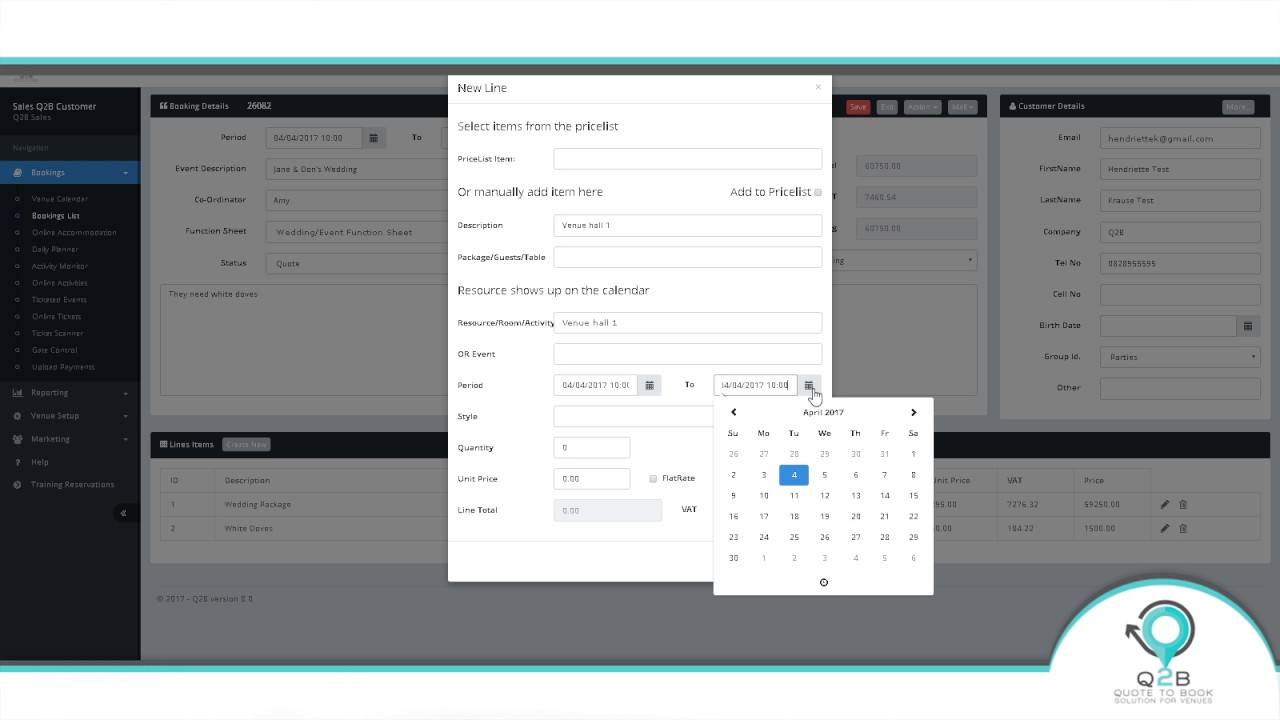Screen dimensions: 1280x720
Task: Click the PriceList Item input field
Action: pos(688,159)
